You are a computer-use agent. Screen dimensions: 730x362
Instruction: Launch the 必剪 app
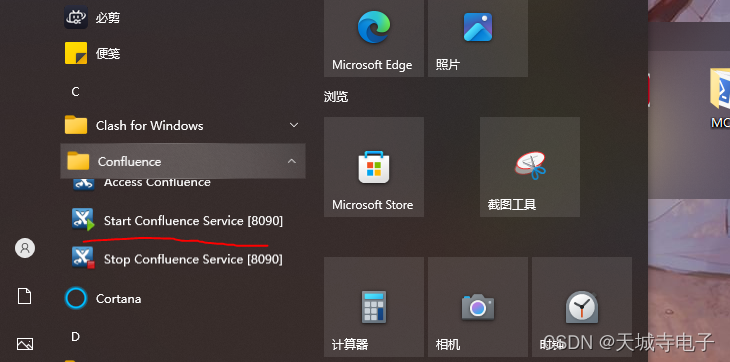[183, 18]
